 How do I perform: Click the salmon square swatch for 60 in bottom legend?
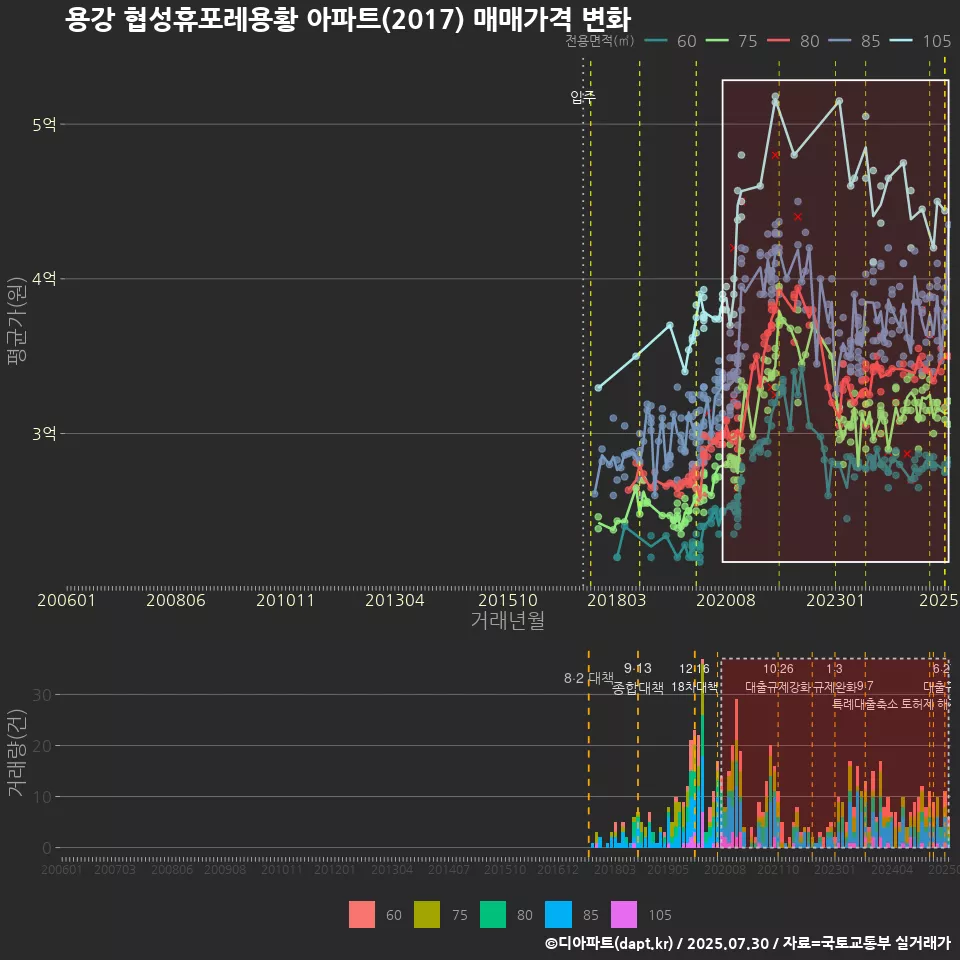[362, 915]
